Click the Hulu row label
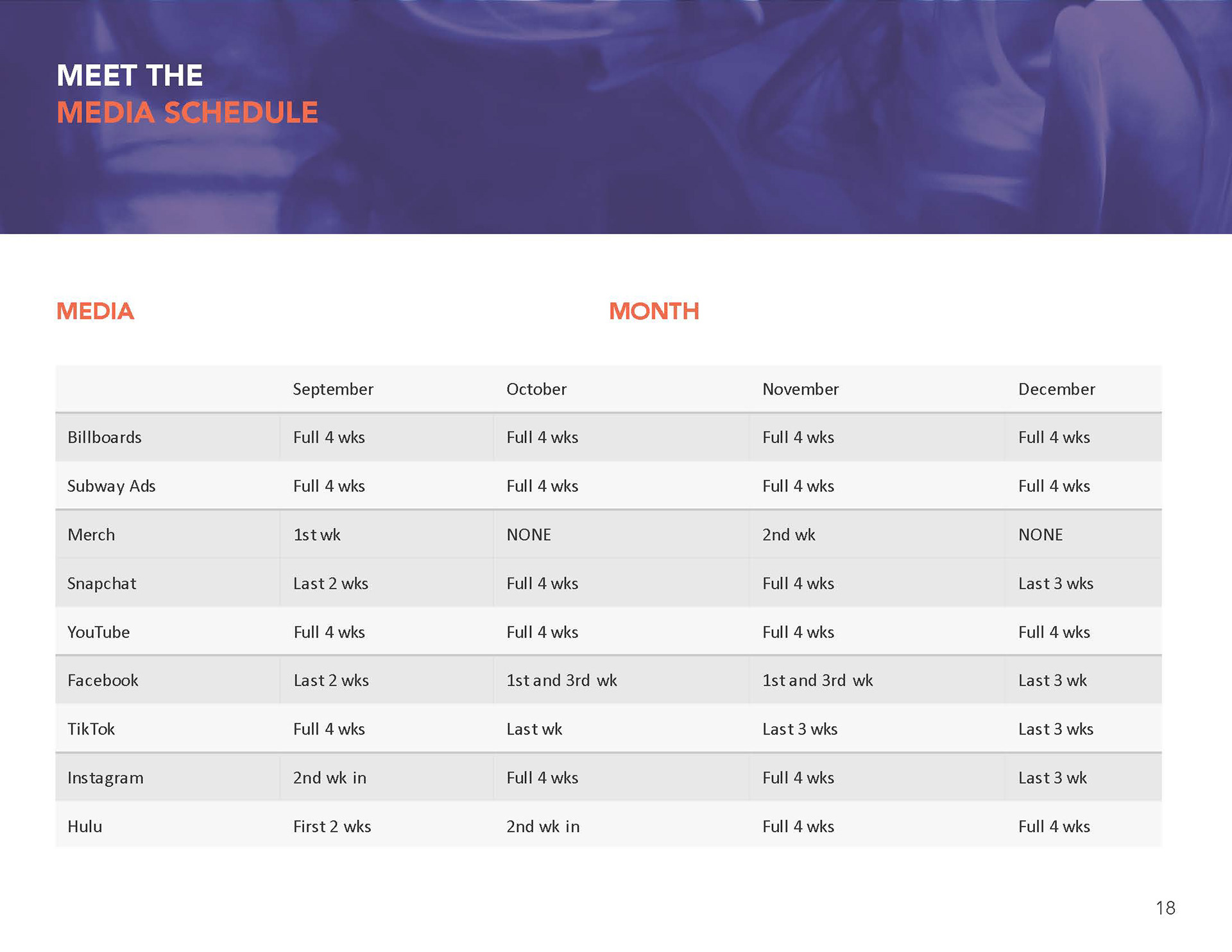The width and height of the screenshot is (1232, 952). tap(85, 827)
